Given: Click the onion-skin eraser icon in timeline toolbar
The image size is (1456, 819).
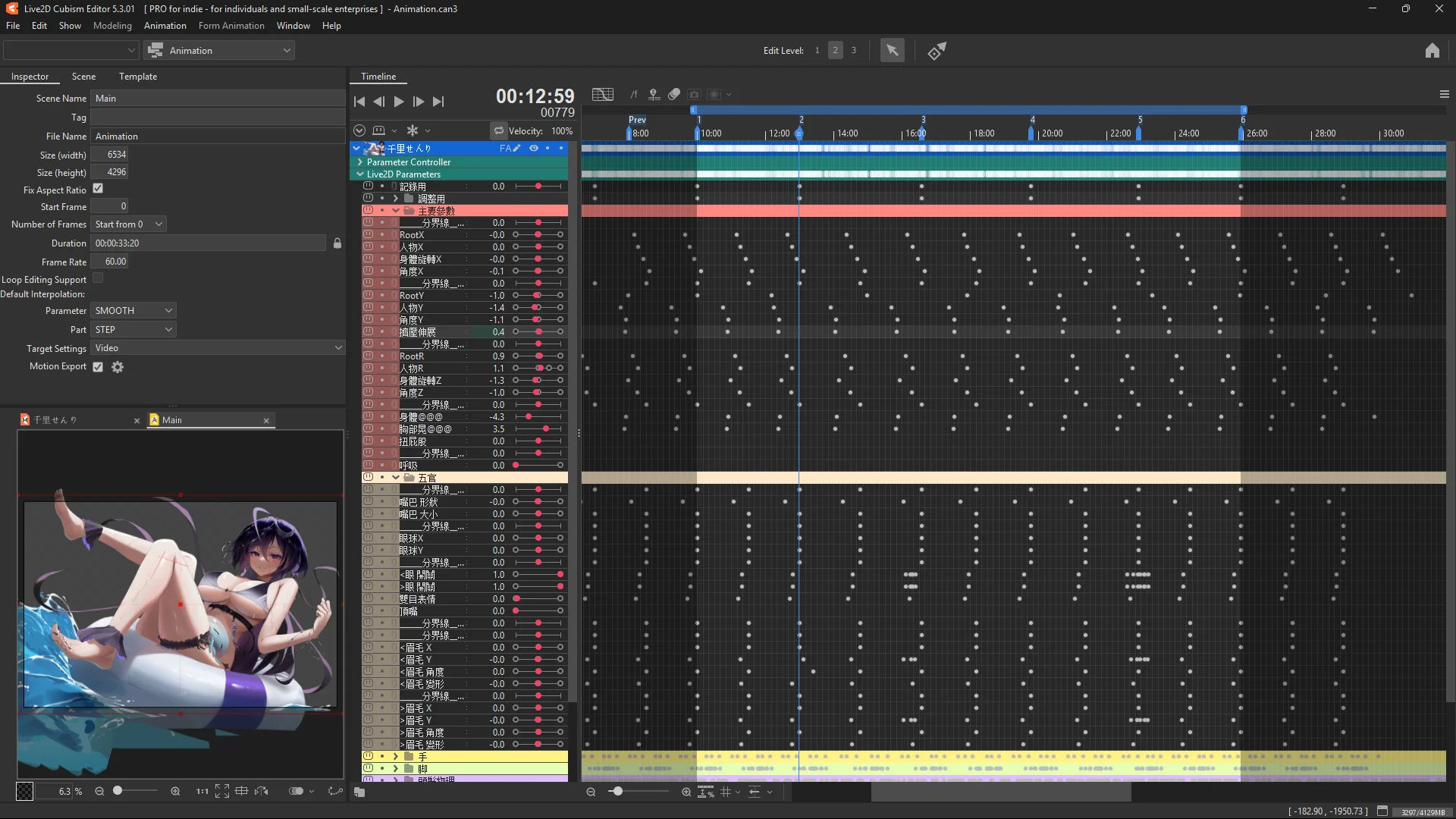Looking at the screenshot, I should tap(674, 94).
